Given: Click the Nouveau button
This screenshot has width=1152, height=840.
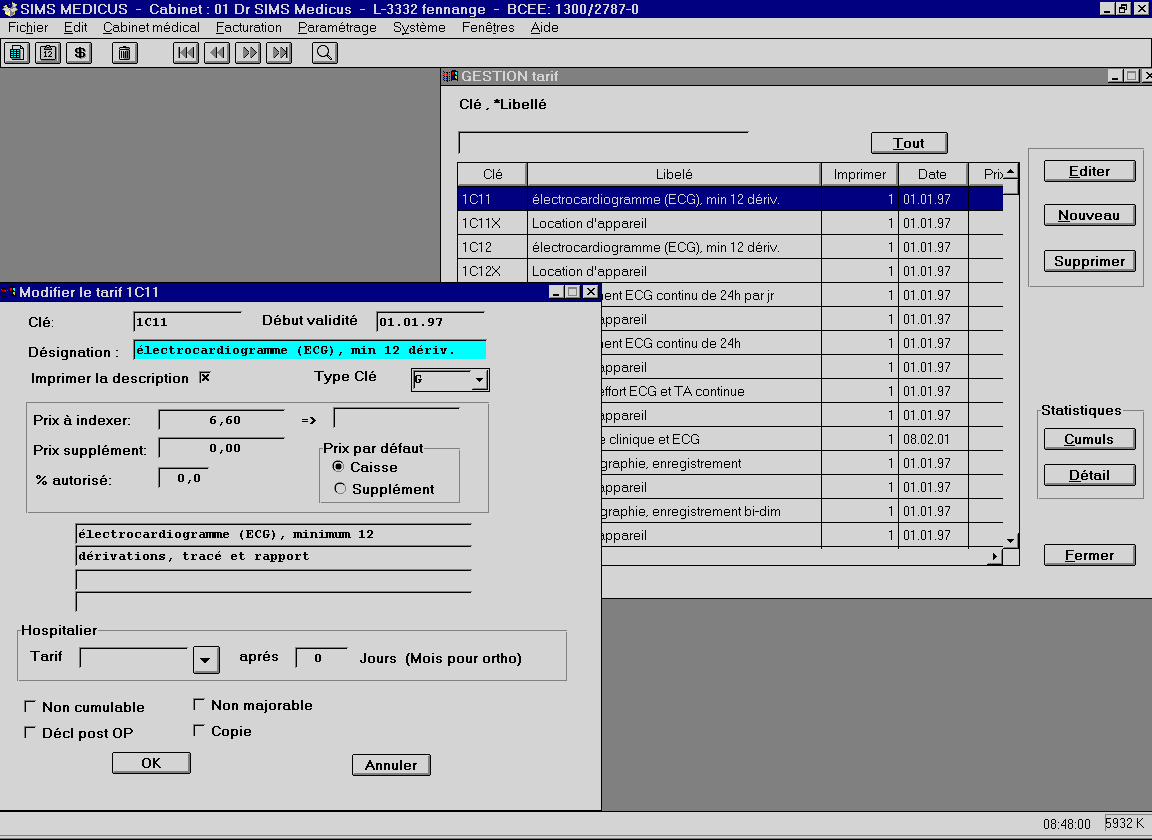Looking at the screenshot, I should 1090,215.
